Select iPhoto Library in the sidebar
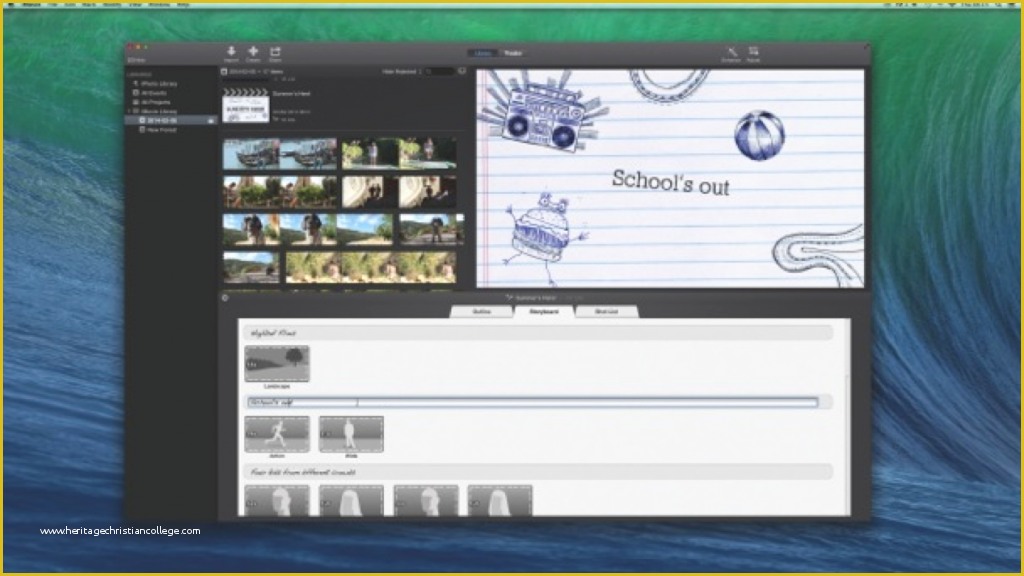Viewport: 1024px width, 576px height. tap(155, 84)
